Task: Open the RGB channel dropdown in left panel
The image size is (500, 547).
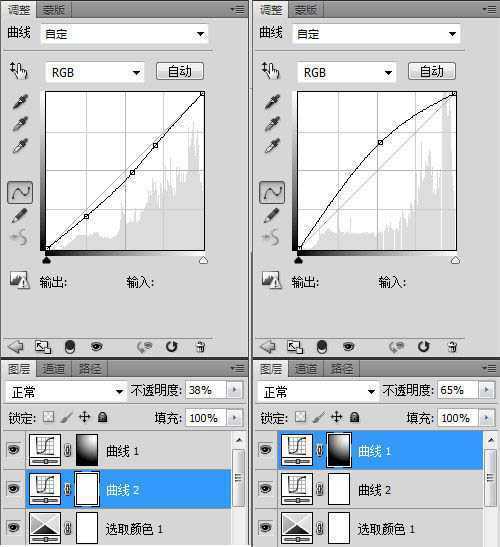Action: pos(95,73)
